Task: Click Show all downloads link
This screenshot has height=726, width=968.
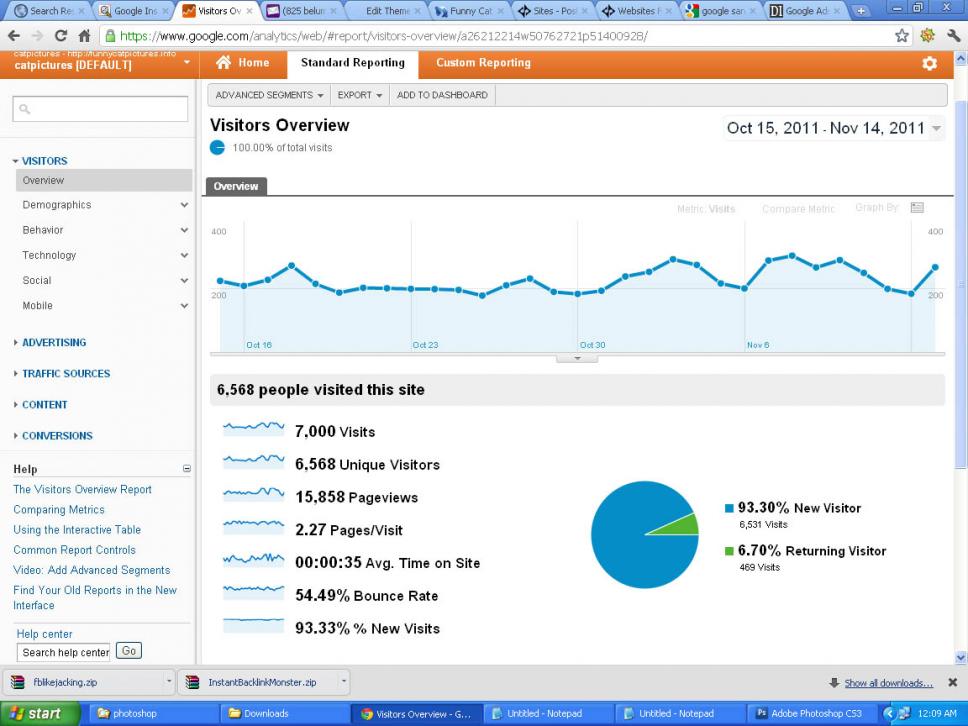Action: (x=888, y=683)
